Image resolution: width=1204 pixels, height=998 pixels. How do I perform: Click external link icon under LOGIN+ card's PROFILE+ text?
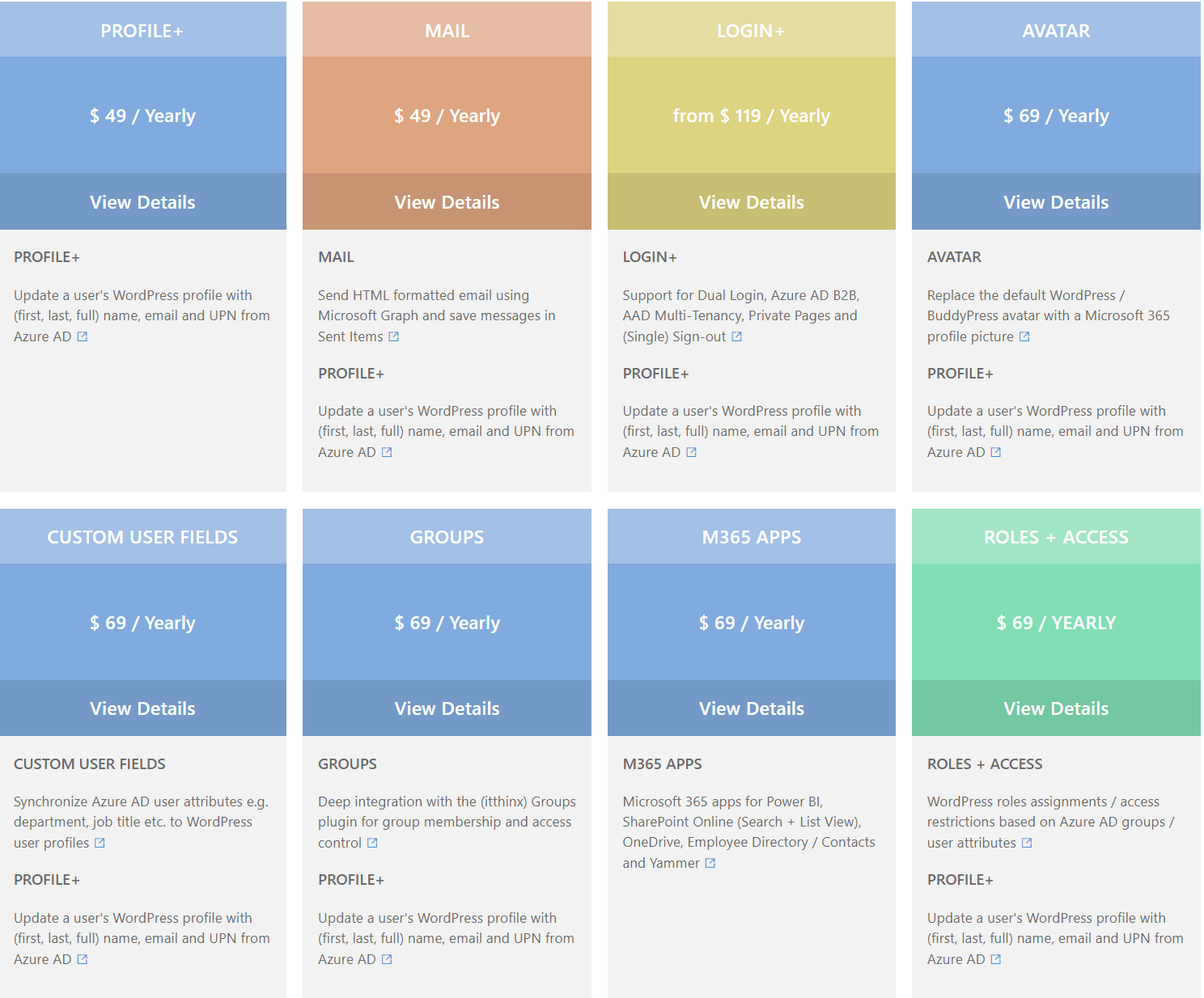(x=692, y=453)
